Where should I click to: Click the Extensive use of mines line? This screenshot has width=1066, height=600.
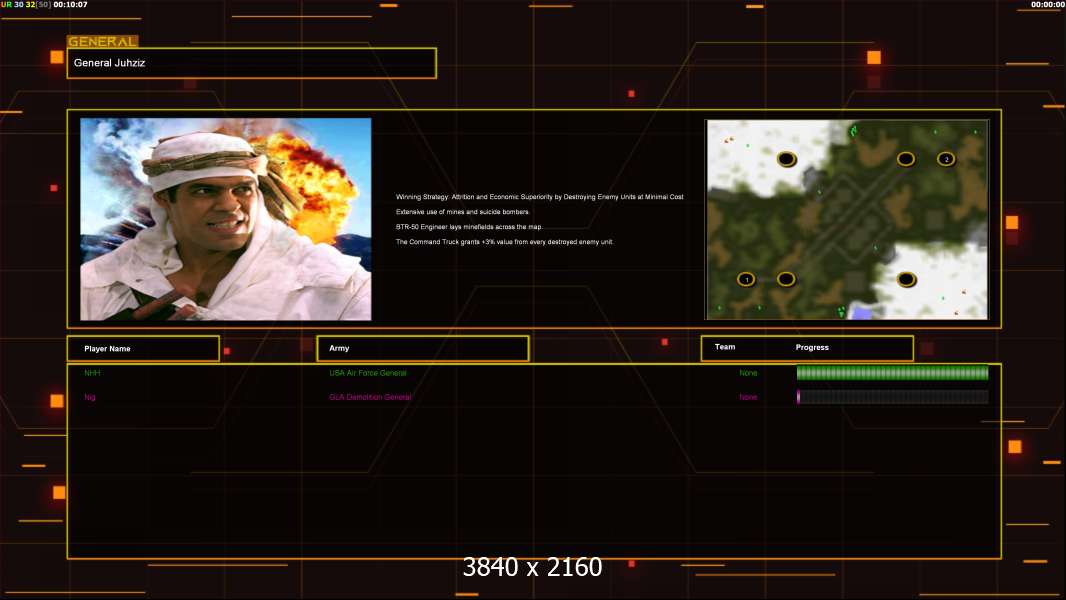click(462, 212)
